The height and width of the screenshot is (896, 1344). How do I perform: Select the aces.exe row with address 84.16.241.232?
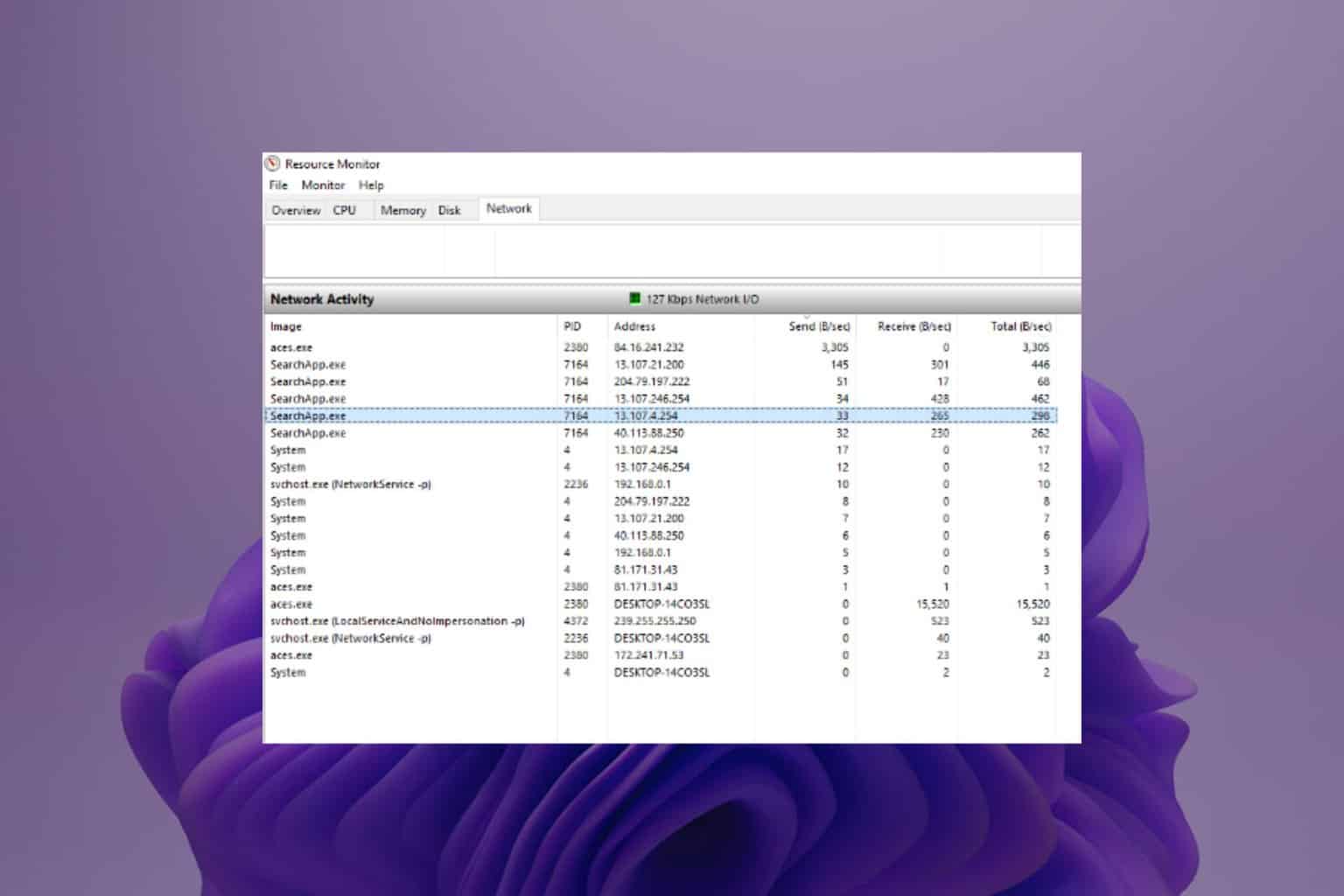[x=661, y=347]
